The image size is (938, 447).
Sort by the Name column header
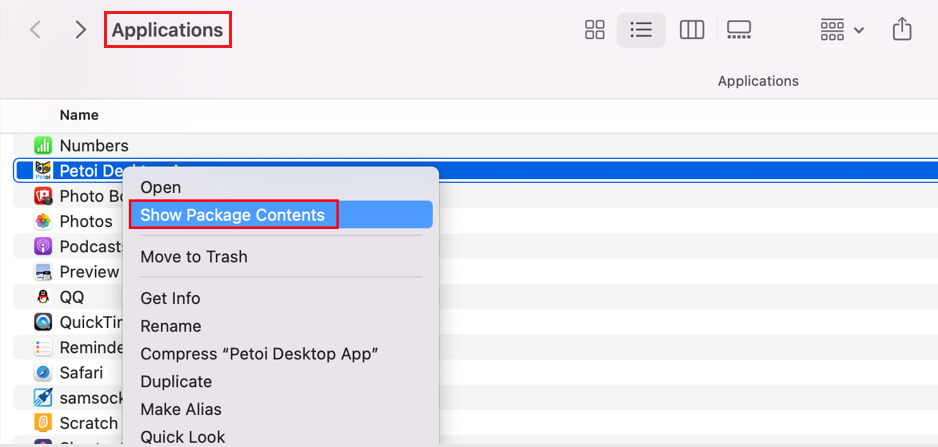(x=79, y=115)
